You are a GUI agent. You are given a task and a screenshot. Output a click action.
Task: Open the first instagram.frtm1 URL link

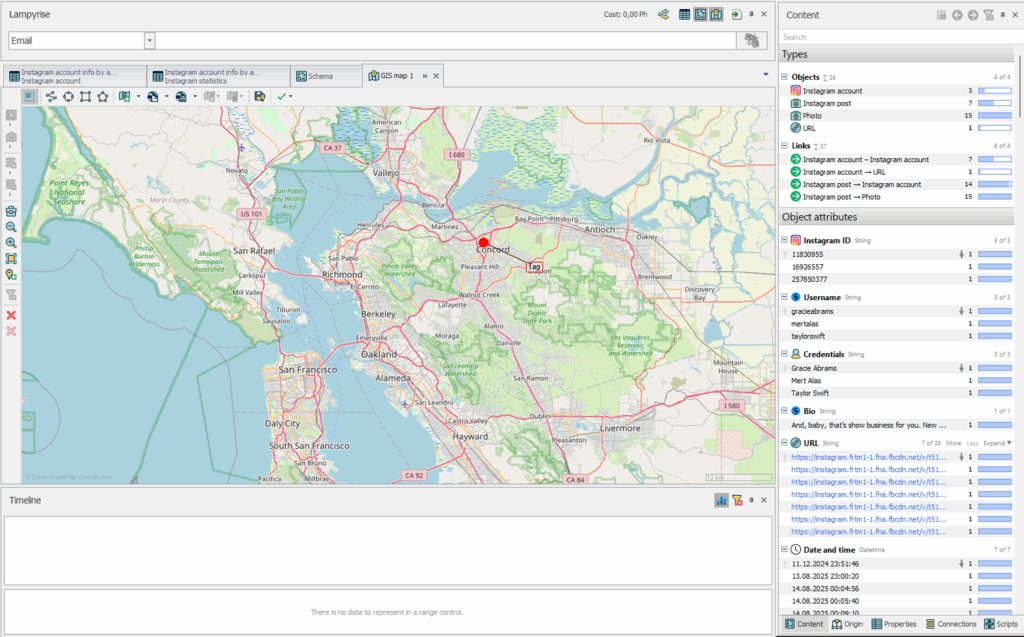(x=869, y=457)
